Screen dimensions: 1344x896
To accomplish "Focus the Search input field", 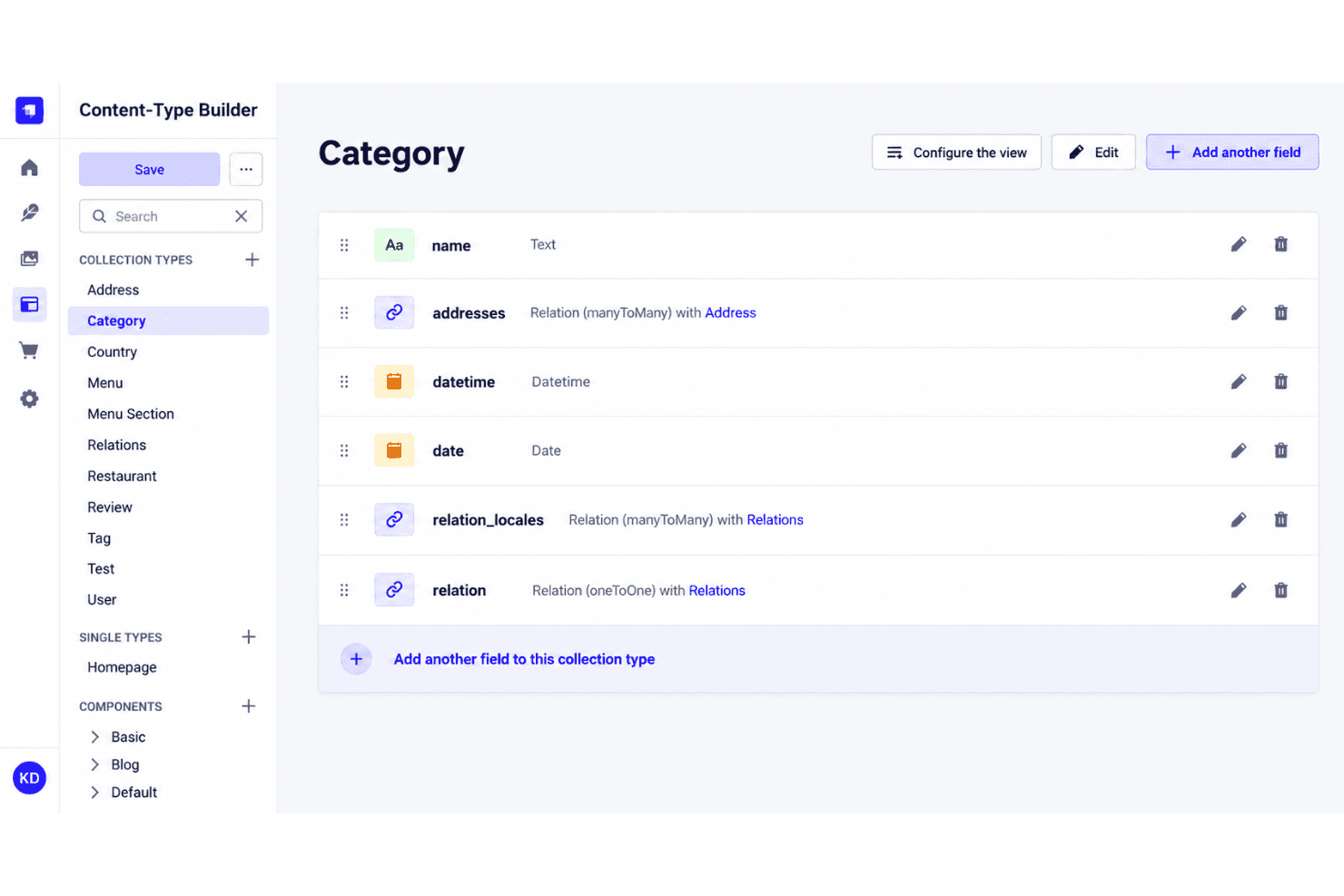I will click(x=170, y=216).
